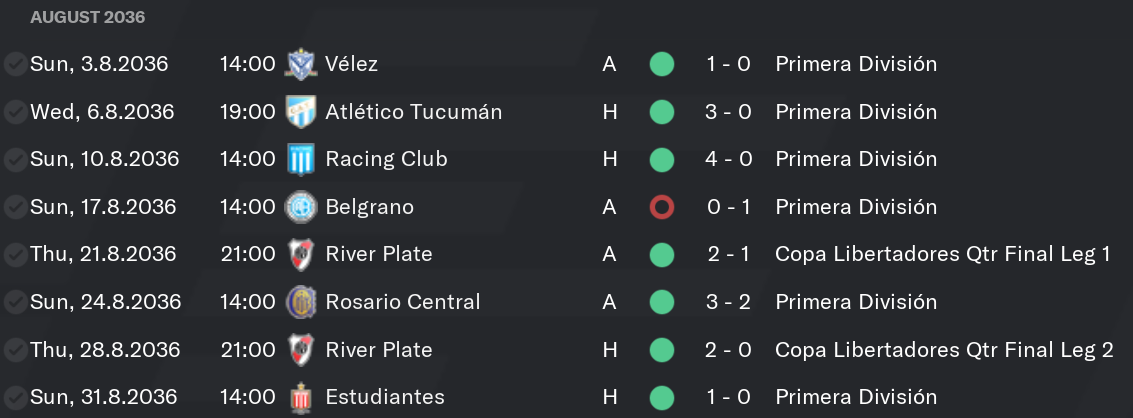Open Copa Libertadores Qtr Final Leg 2 competition
1133x418 pixels.
(x=944, y=349)
